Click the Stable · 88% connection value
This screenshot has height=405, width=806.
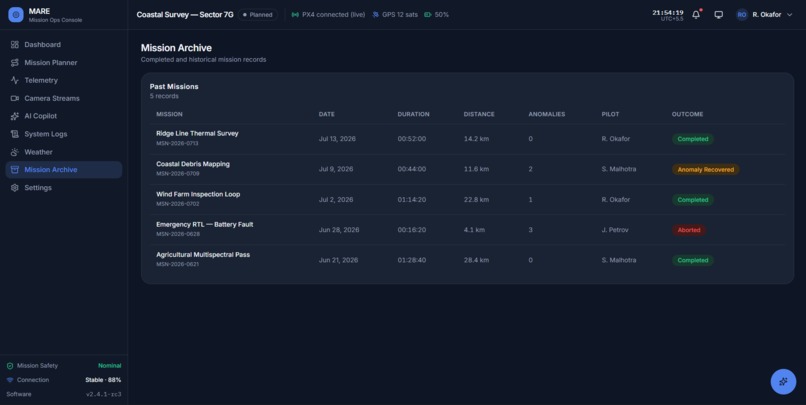click(x=103, y=380)
